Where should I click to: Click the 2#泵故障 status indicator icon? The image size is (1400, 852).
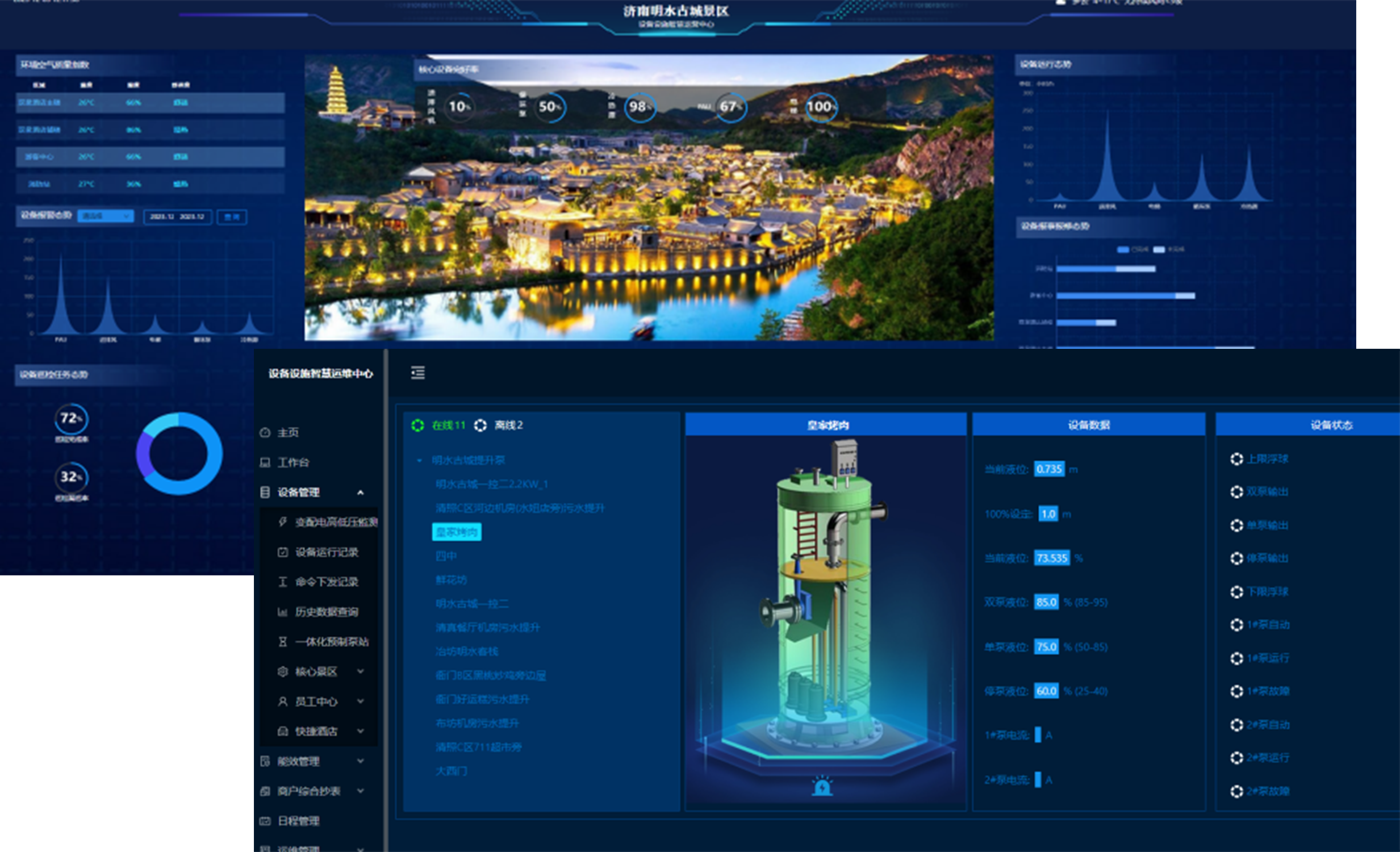click(x=1236, y=791)
